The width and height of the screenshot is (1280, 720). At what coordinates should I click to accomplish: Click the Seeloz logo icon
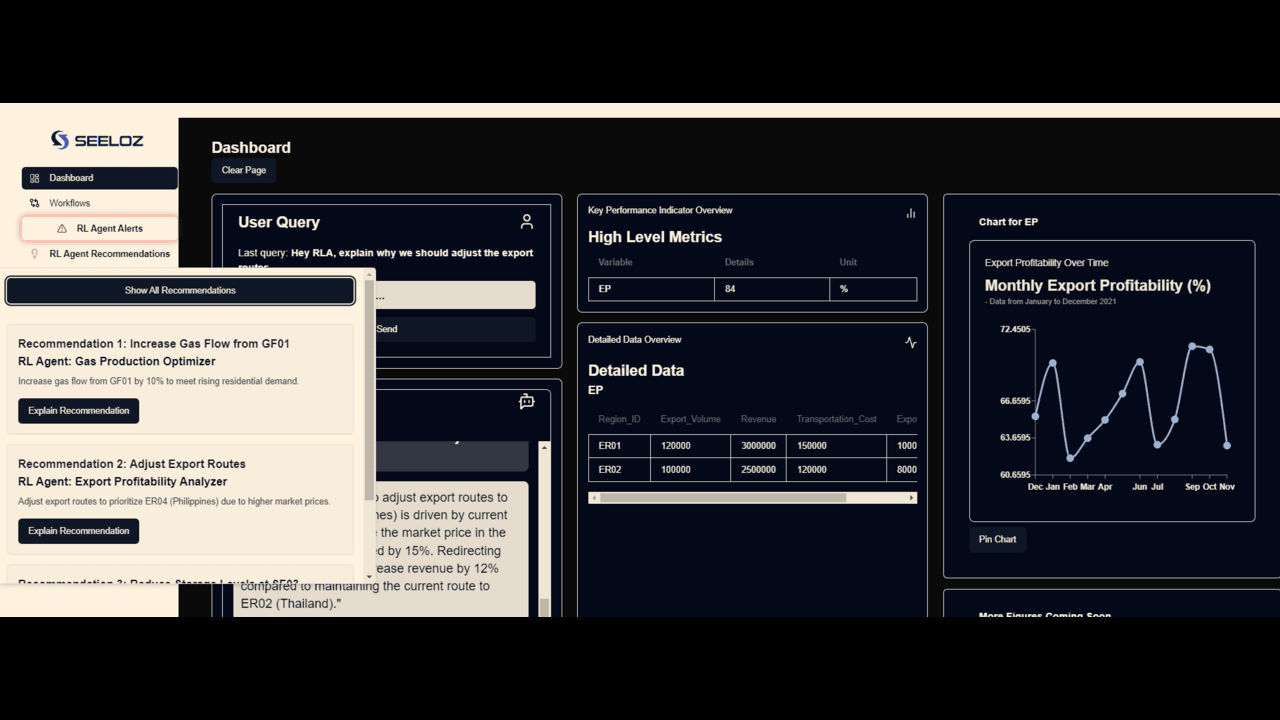[60, 140]
